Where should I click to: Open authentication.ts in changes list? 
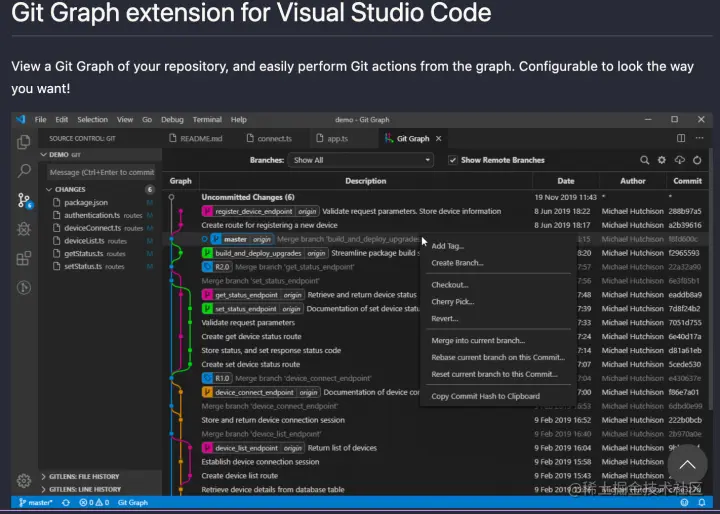[100, 215]
